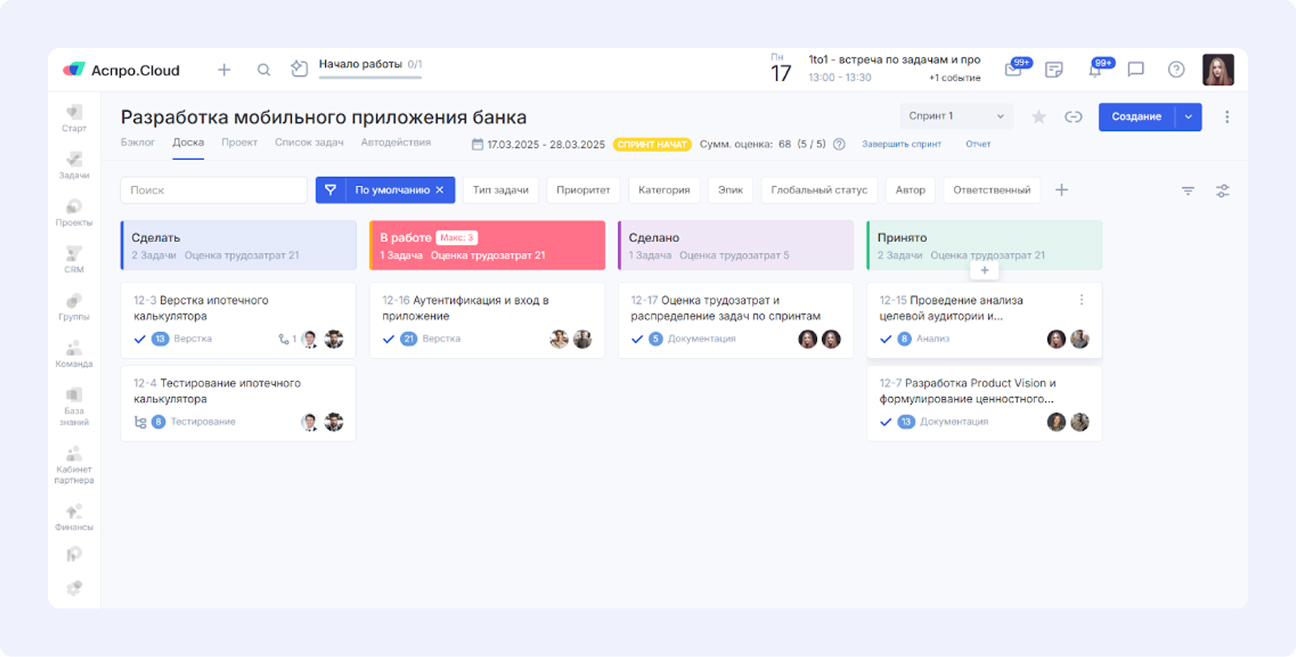
Task: Open the Отчет link
Action: pyautogui.click(x=978, y=144)
